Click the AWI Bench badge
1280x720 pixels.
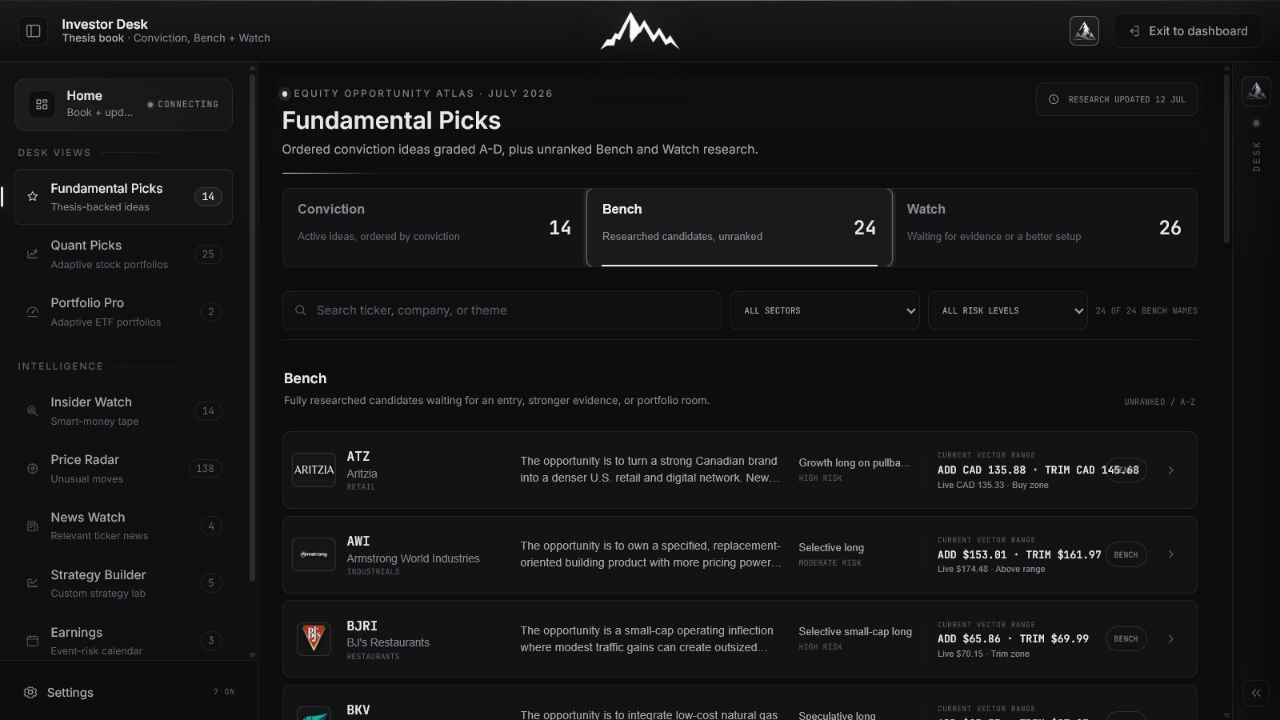point(1126,554)
